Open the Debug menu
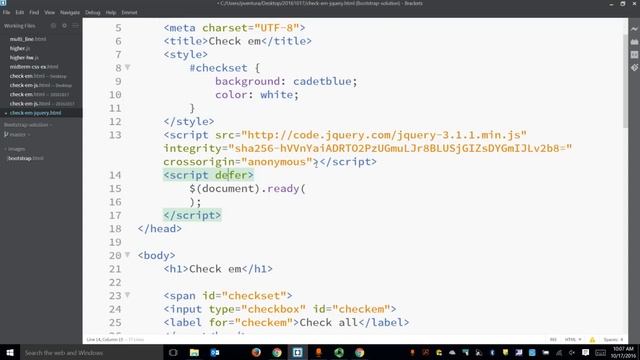The image size is (640, 360). 93,12
